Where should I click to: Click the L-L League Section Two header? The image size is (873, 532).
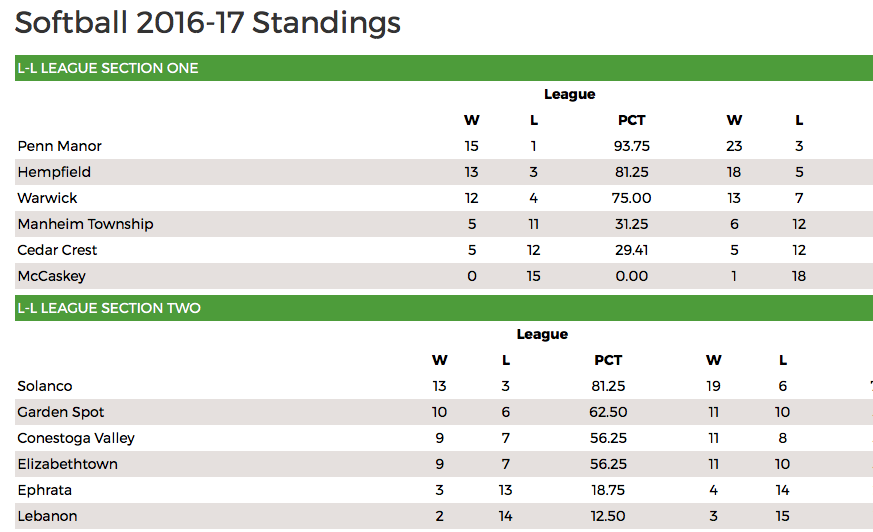[444, 308]
